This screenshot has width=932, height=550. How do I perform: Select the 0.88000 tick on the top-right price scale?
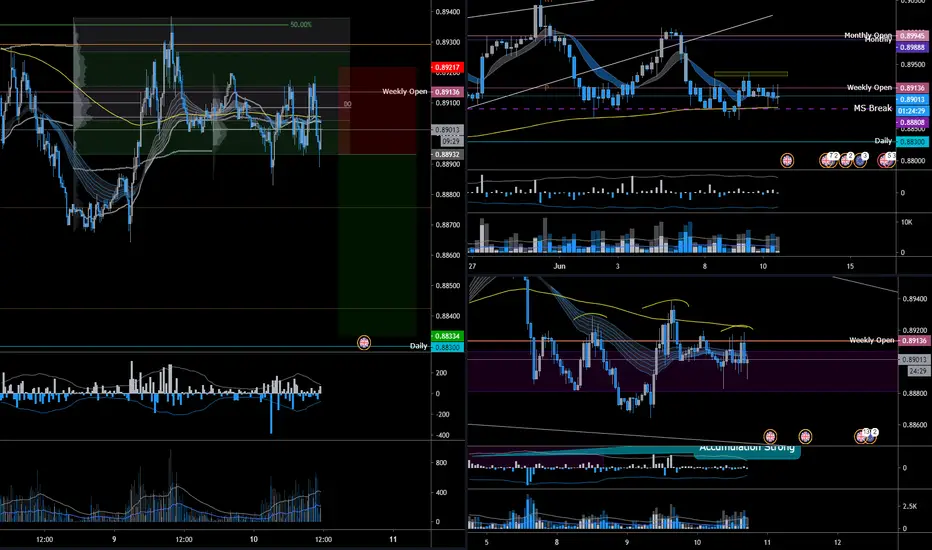913,161
